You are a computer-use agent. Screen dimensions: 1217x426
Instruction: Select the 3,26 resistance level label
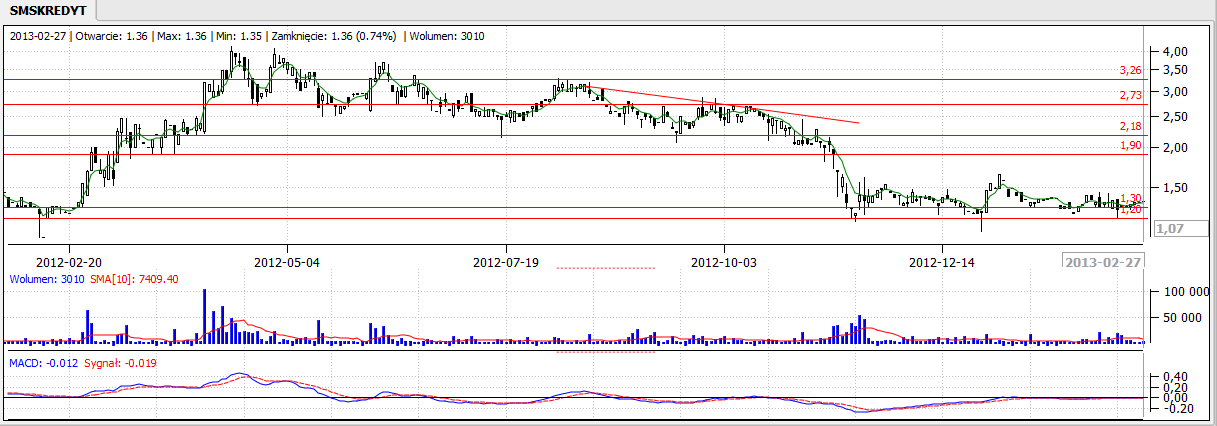click(1130, 71)
